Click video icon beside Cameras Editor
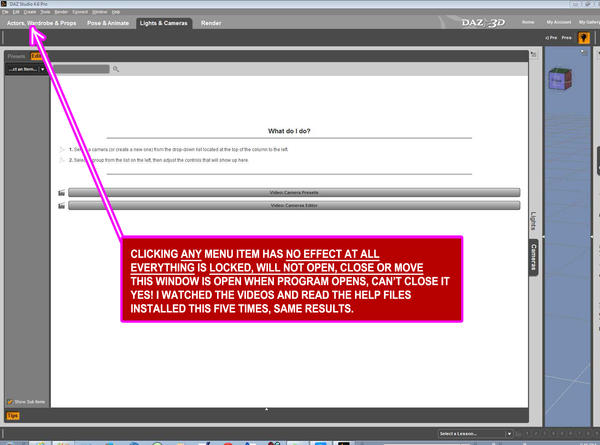The image size is (600, 445). point(61,206)
